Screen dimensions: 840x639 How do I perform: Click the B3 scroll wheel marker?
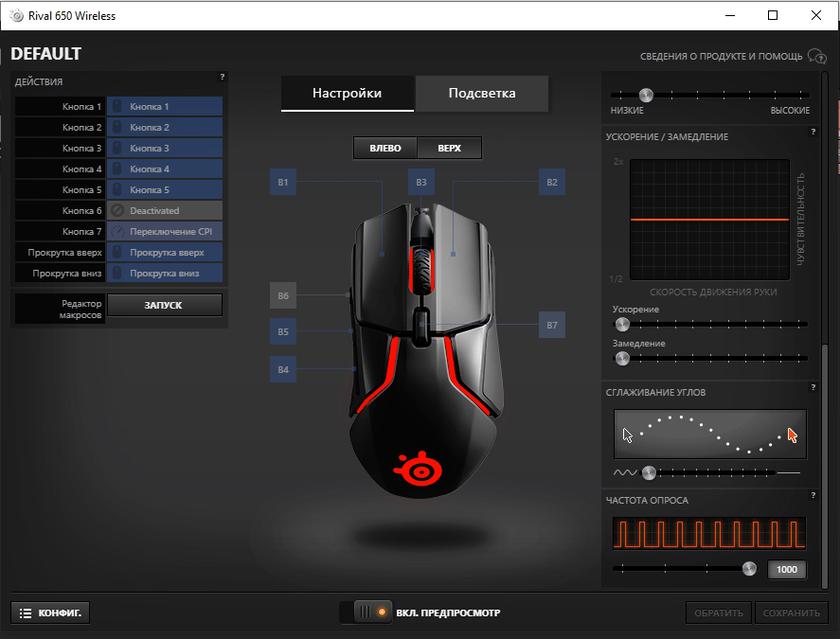(421, 182)
